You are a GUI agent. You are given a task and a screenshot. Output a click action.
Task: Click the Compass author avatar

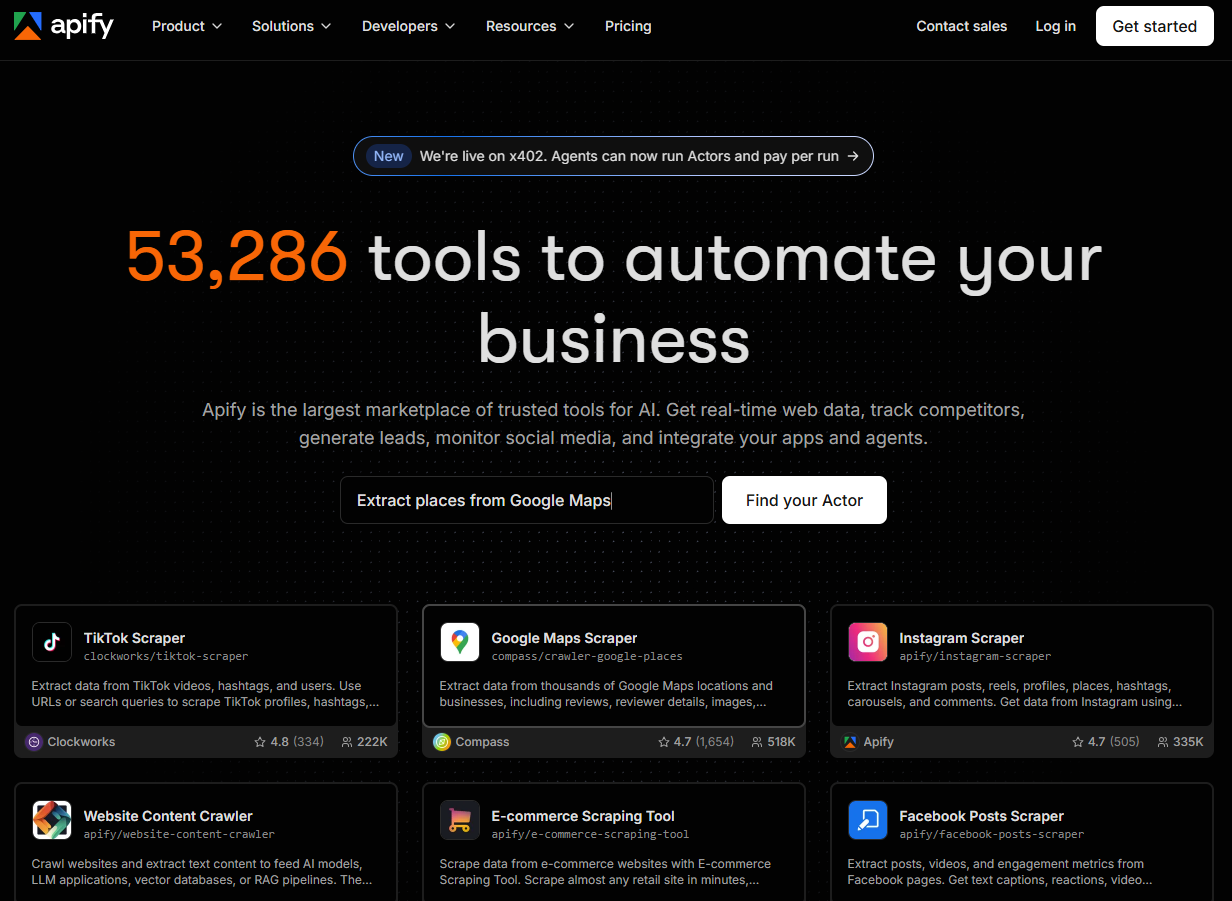442,742
